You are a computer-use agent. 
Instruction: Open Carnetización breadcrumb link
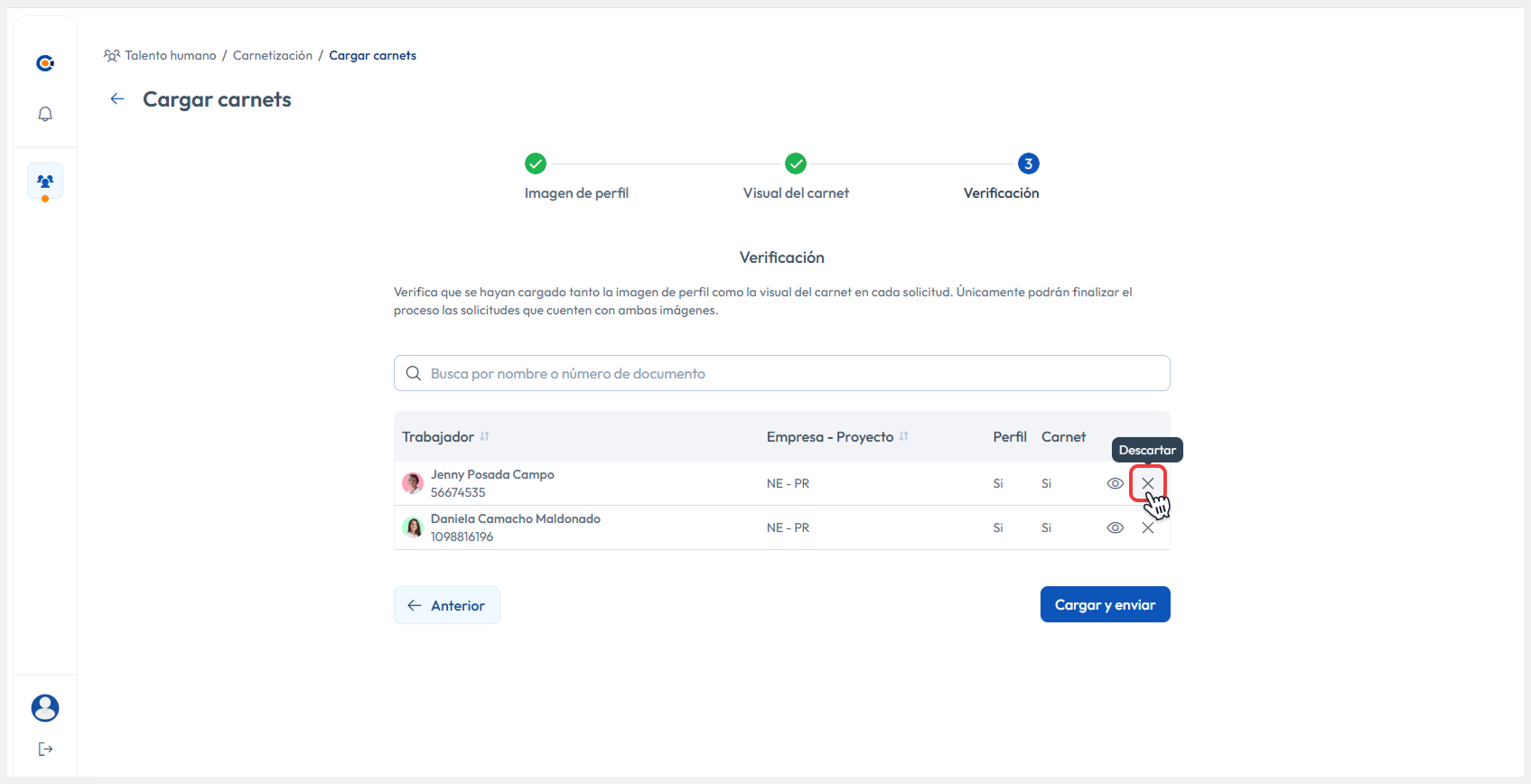273,55
